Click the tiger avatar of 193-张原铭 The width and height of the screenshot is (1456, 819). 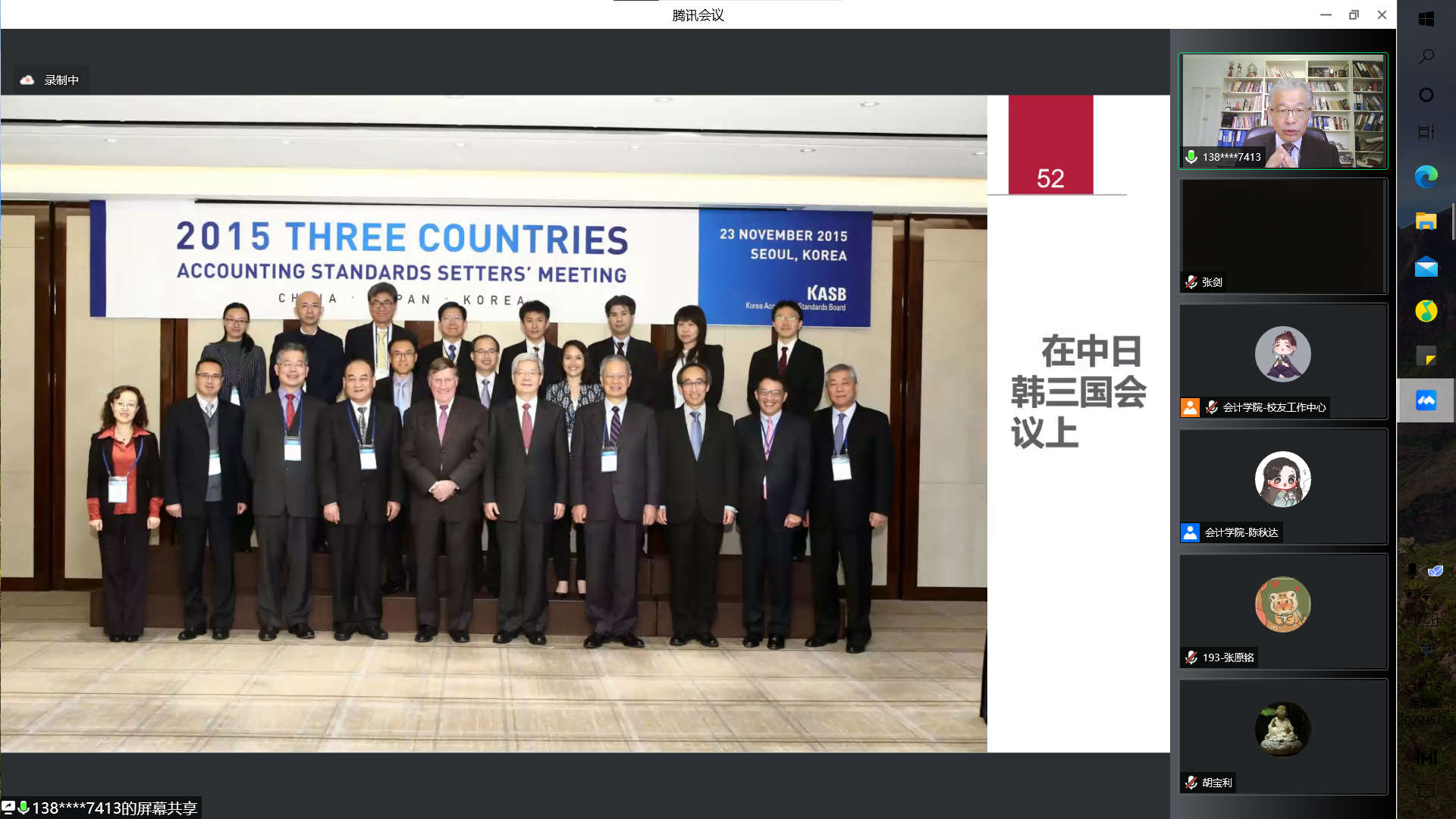pyautogui.click(x=1282, y=604)
